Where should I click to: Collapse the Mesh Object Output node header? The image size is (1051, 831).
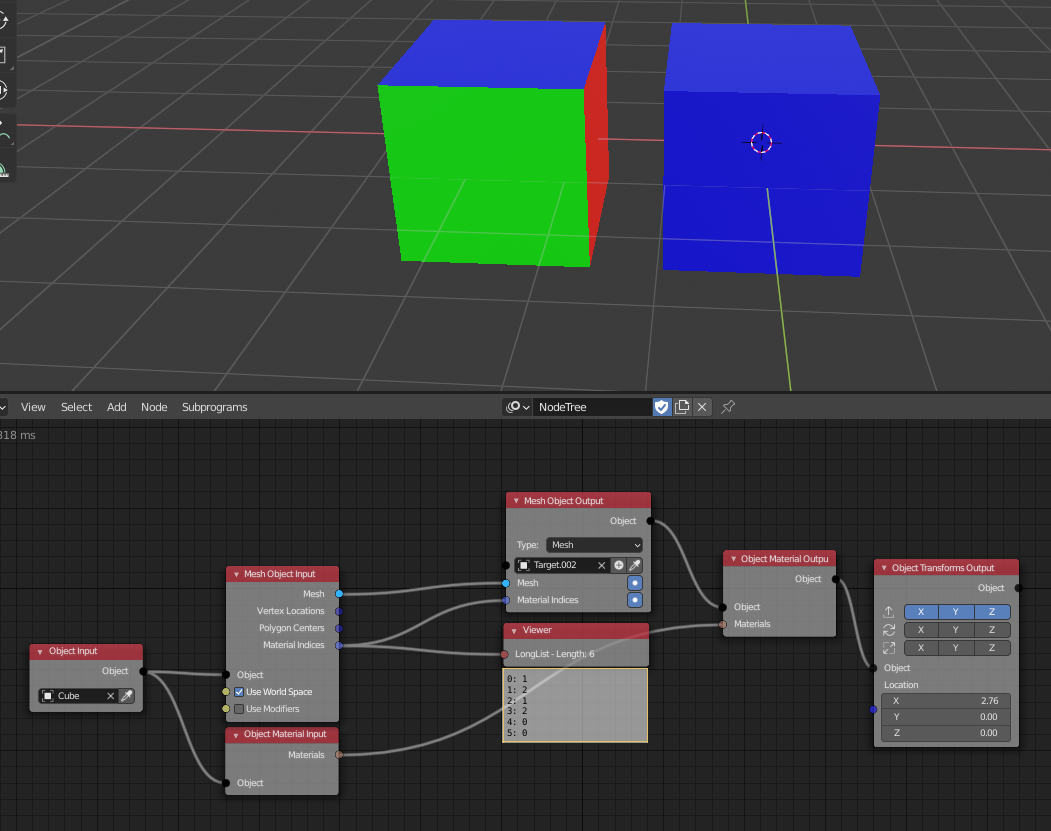coord(515,500)
